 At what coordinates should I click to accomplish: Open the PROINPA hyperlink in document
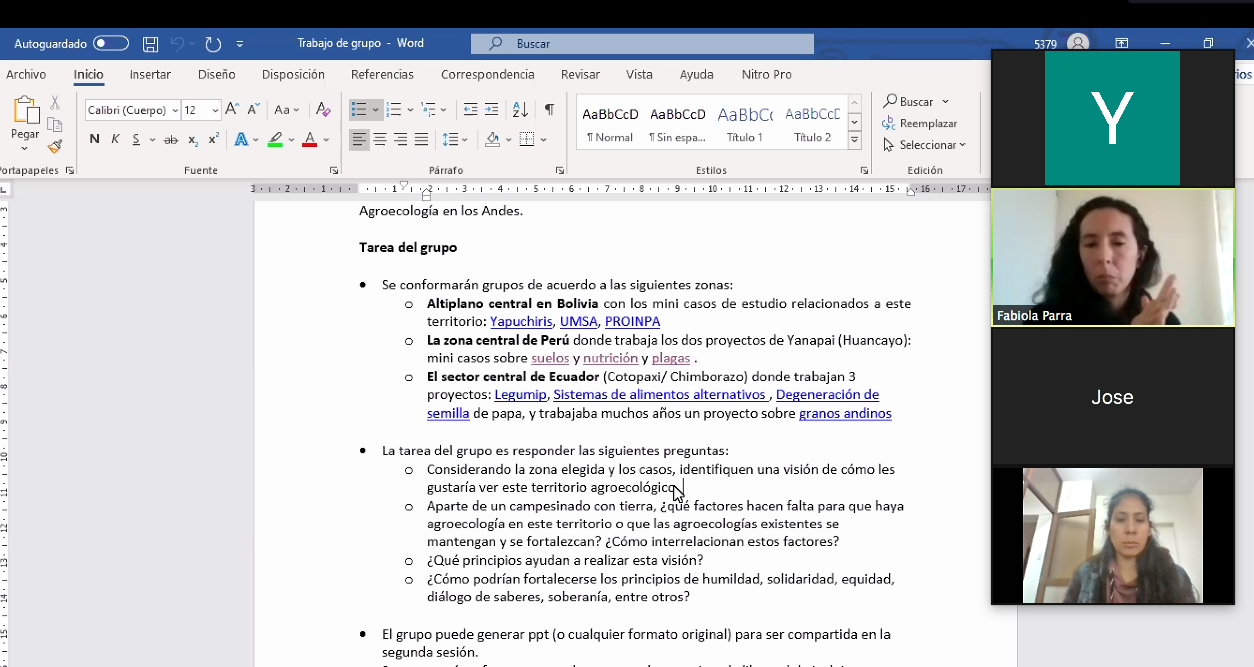click(x=632, y=322)
